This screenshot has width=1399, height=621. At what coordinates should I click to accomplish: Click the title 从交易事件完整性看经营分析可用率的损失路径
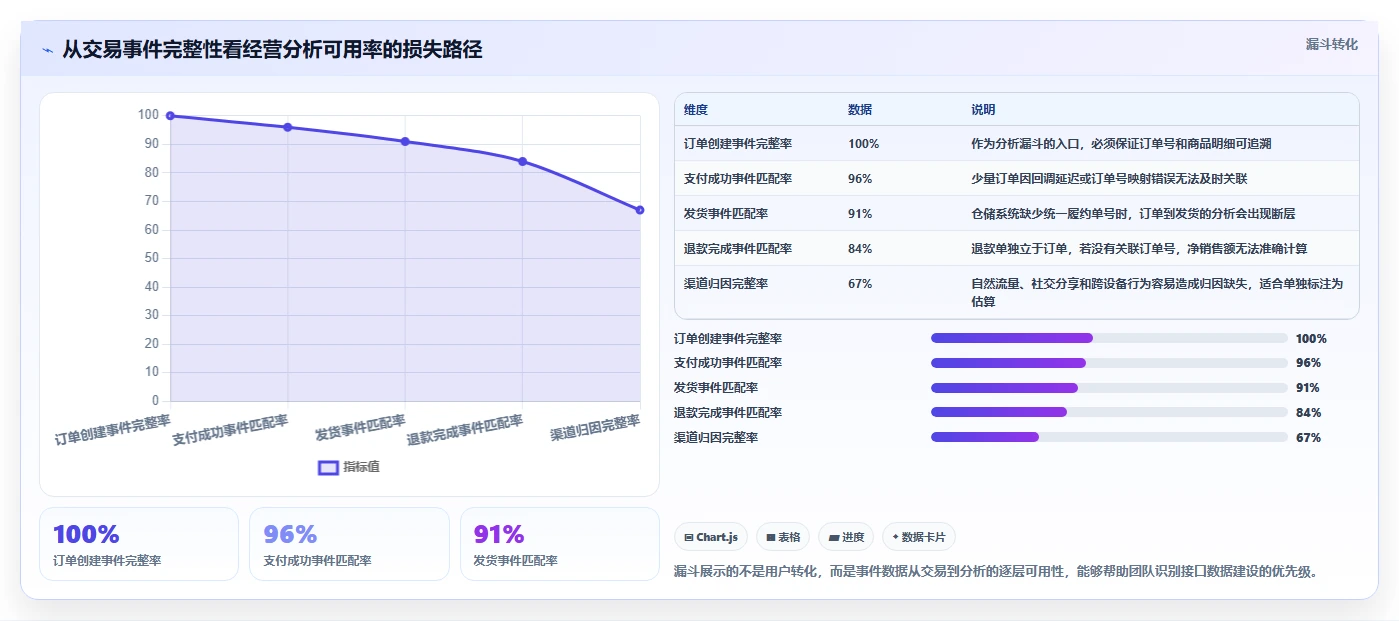coord(272,50)
